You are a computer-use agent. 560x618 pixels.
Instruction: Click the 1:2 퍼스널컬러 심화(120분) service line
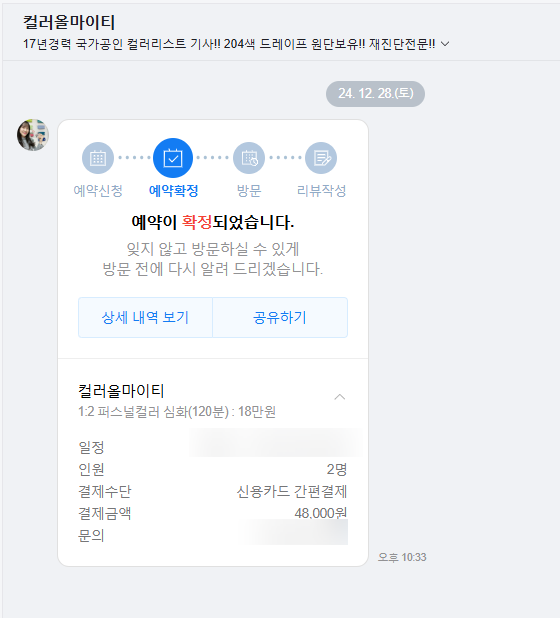(177, 412)
